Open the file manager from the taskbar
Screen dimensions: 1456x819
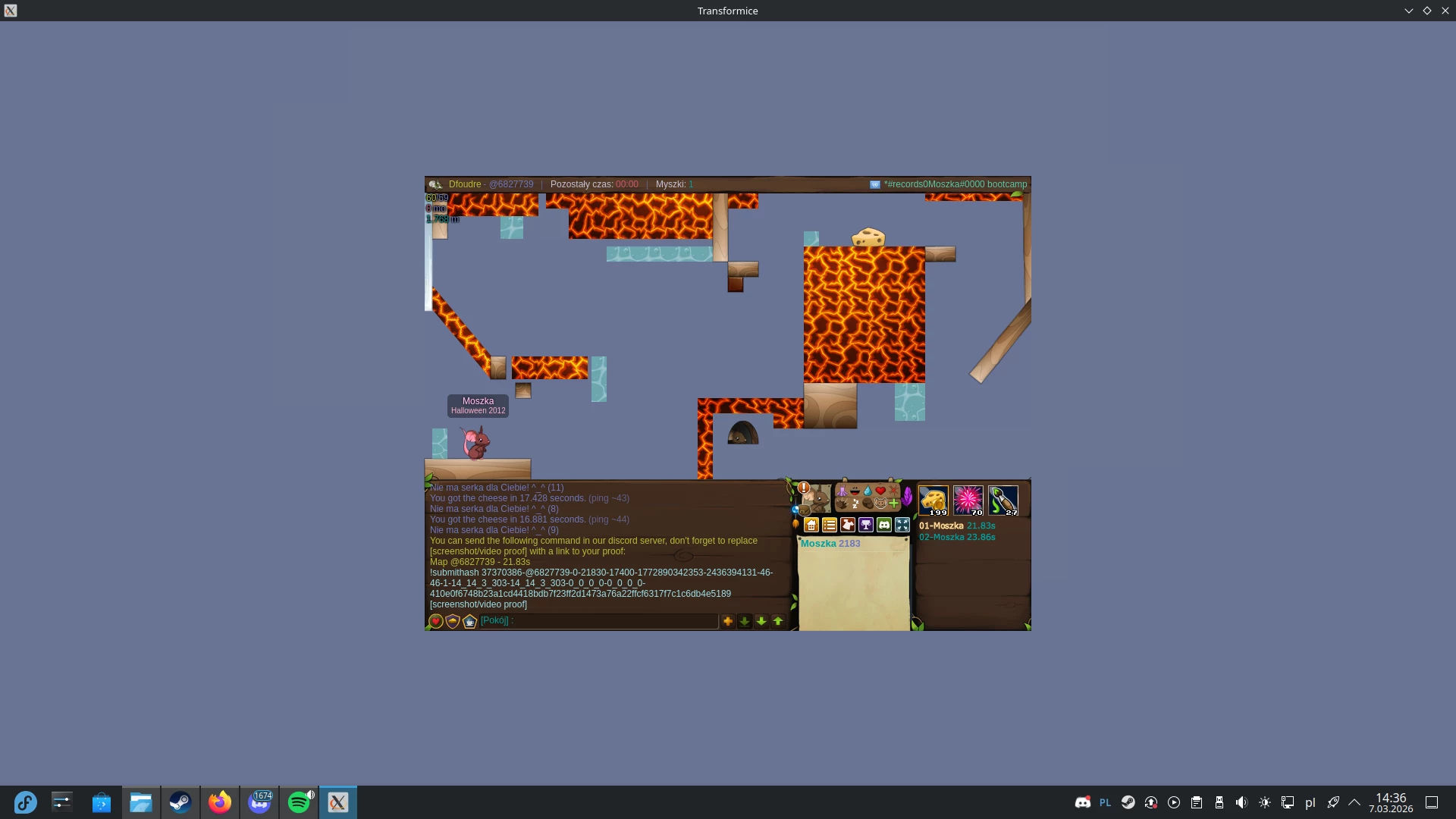click(141, 802)
